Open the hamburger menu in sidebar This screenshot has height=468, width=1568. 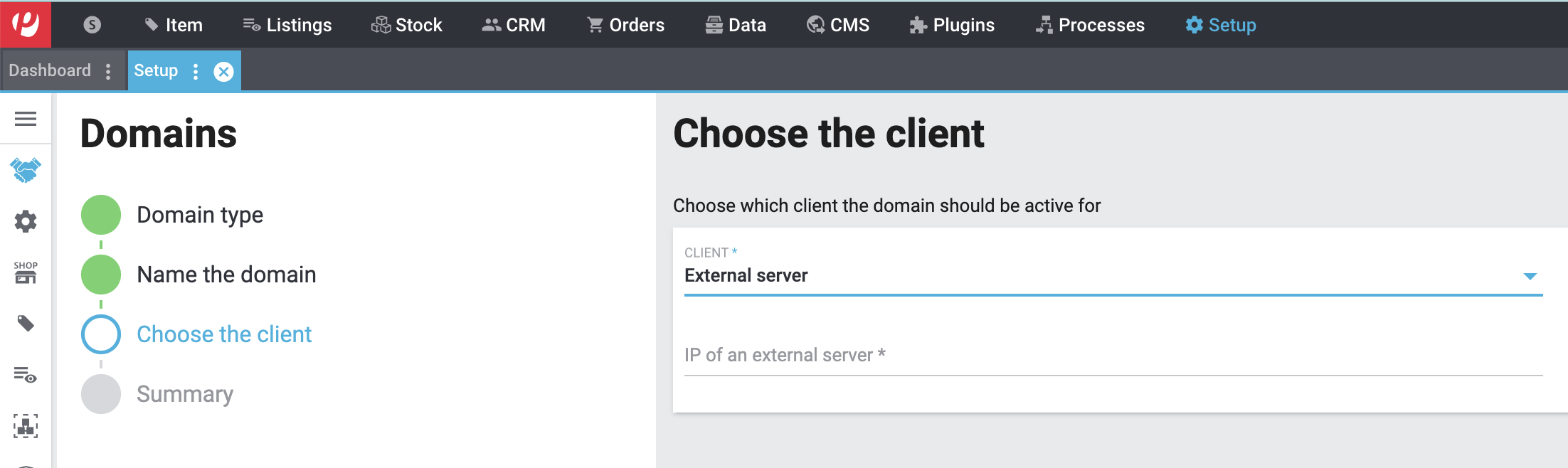point(26,119)
